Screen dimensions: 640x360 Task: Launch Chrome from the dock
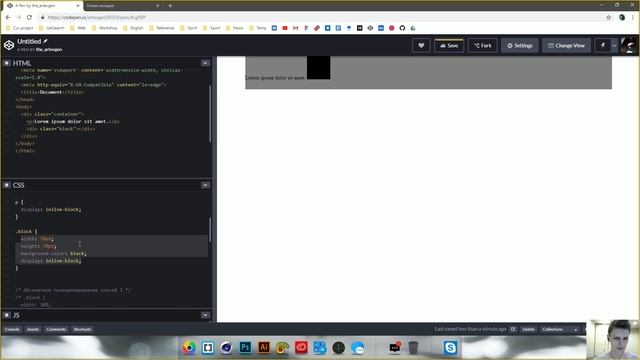pos(189,347)
